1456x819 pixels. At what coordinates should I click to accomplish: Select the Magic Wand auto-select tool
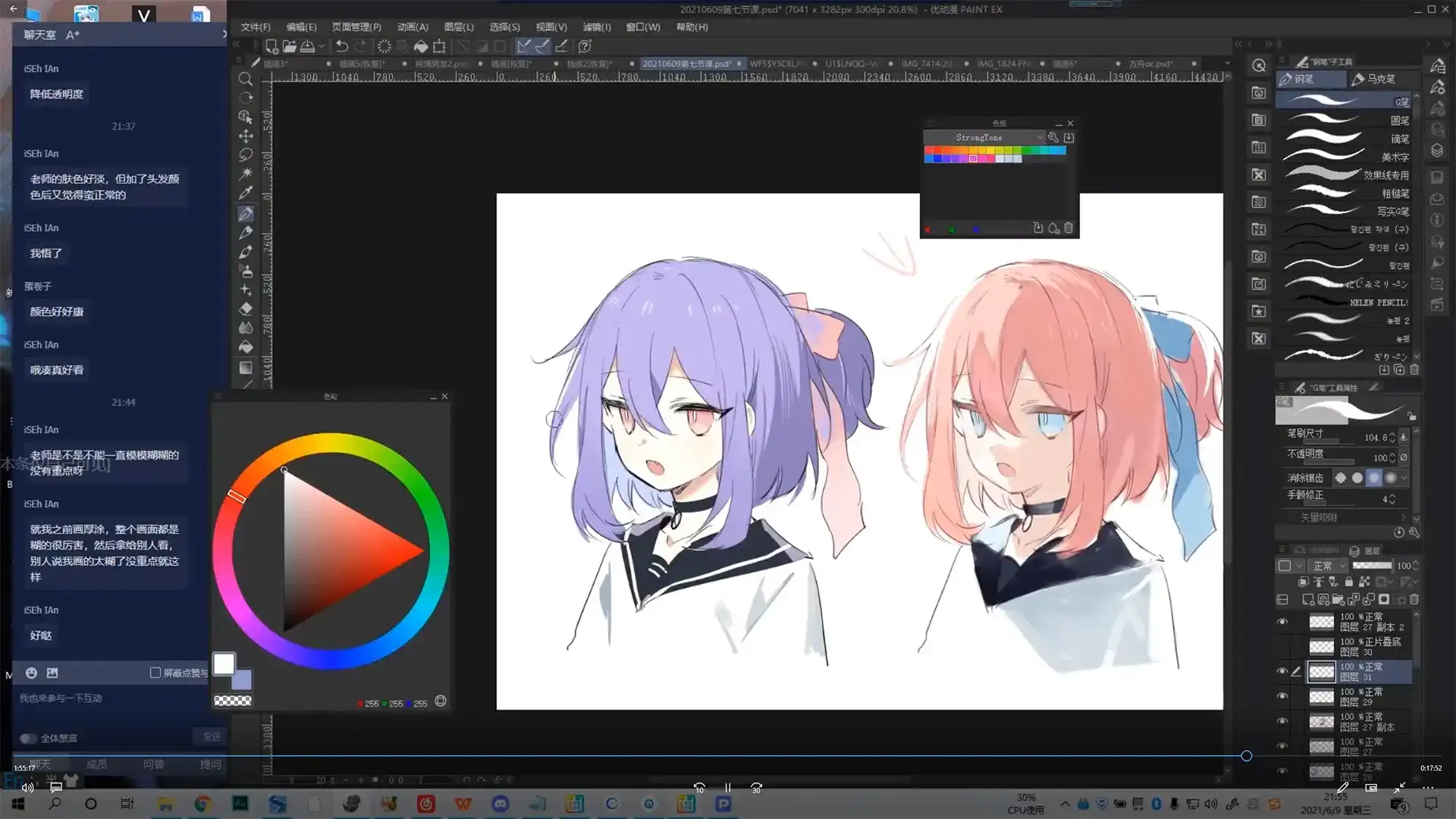coord(246,174)
